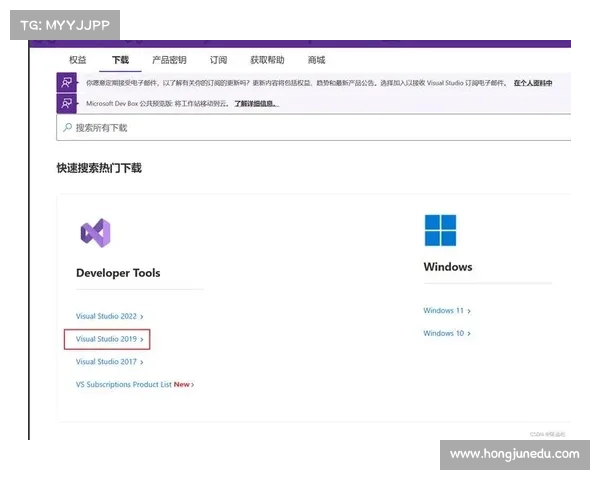
Task: Click the Developer Tools heading
Action: pos(118,273)
